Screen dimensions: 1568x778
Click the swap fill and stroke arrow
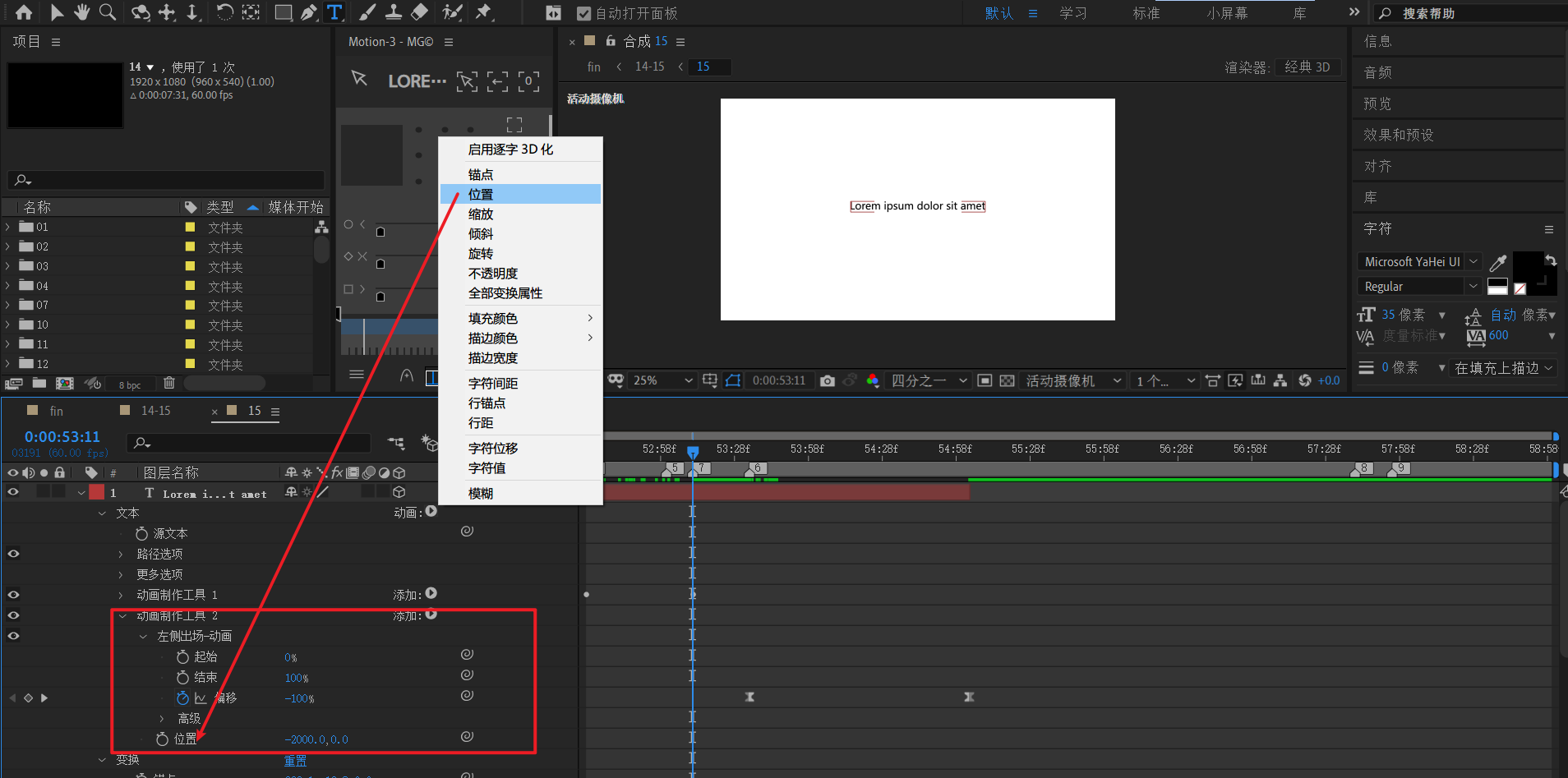(1551, 260)
